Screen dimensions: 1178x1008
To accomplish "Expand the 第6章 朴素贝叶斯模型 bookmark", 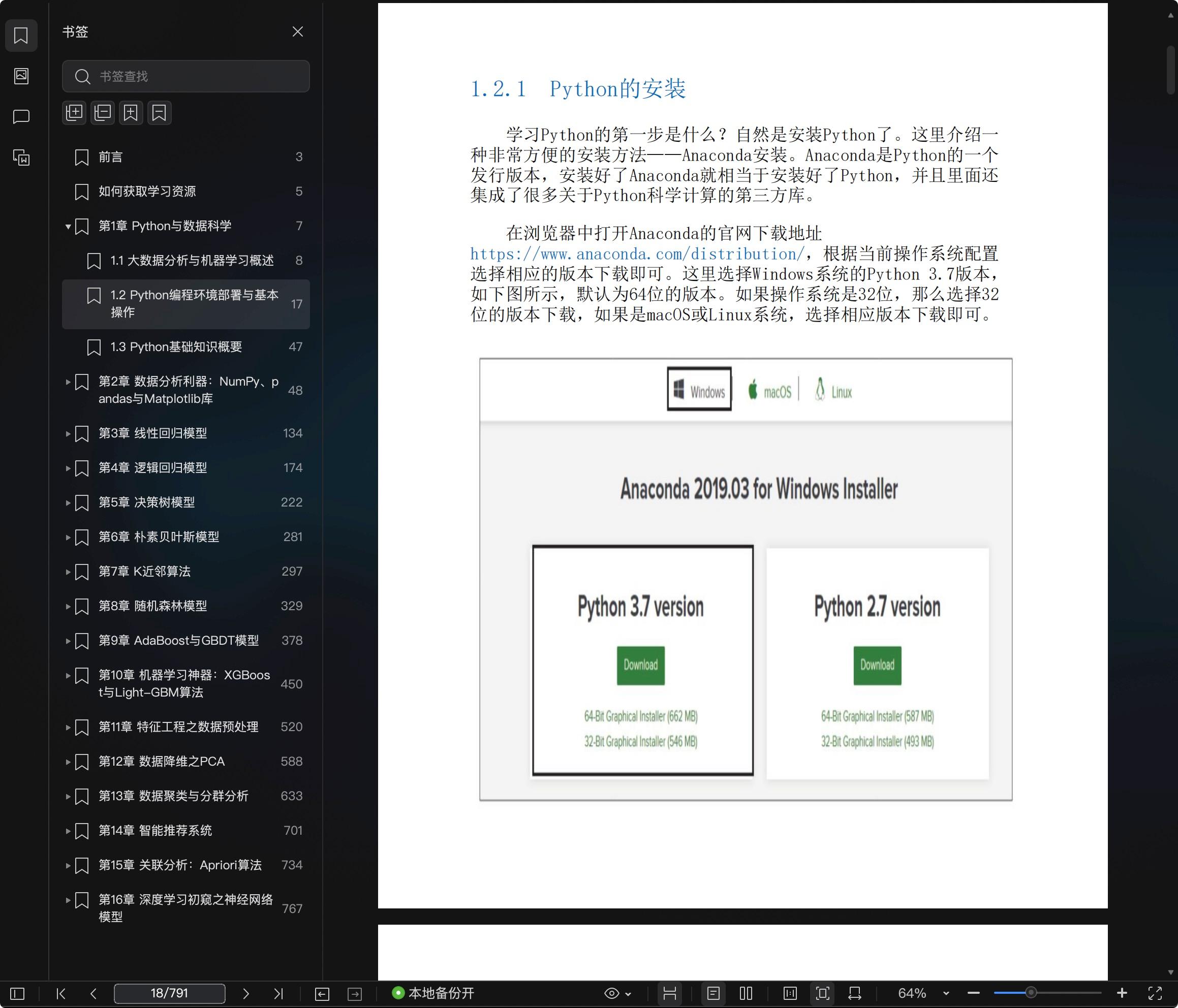I will [x=68, y=537].
